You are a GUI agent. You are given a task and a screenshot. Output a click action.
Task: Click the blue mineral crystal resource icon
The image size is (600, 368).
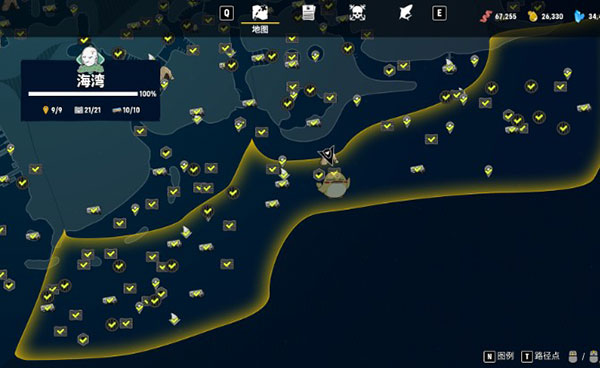tap(579, 16)
